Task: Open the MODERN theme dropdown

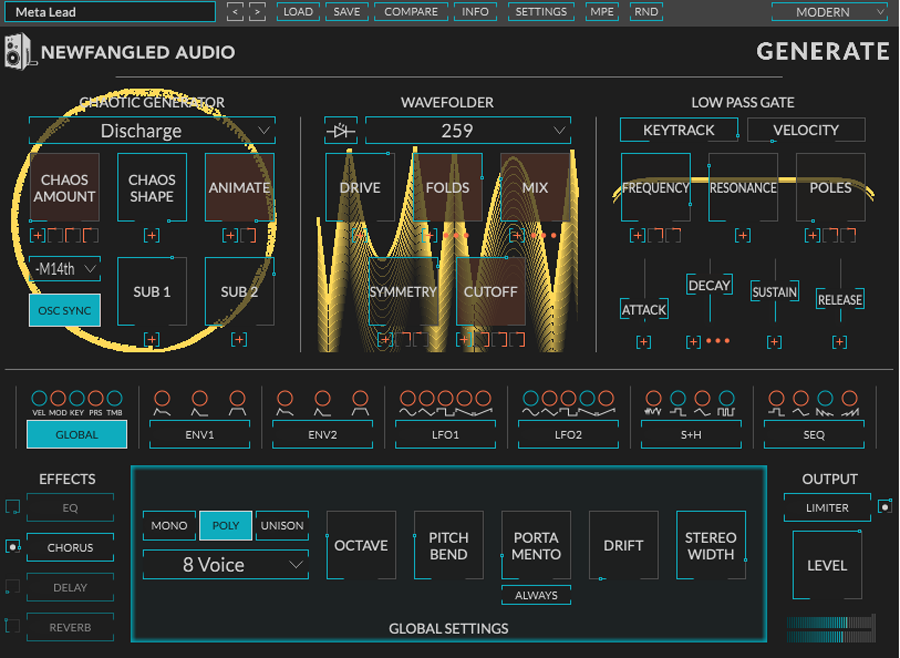Action: (829, 12)
